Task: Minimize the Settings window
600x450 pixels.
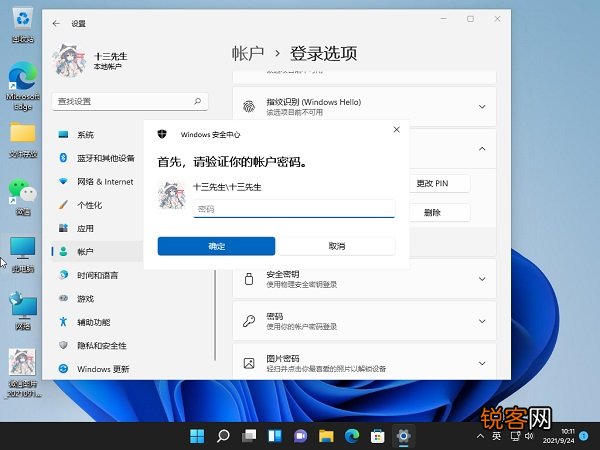Action: pyautogui.click(x=444, y=19)
